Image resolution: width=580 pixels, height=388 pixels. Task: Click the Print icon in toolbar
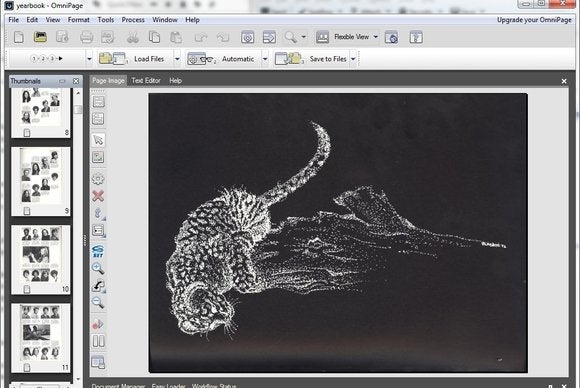point(87,37)
